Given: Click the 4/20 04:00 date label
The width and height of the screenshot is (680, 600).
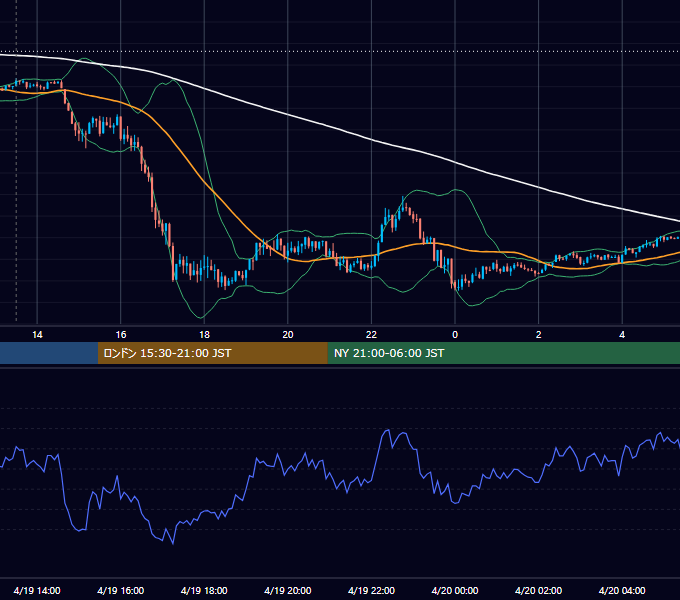Looking at the screenshot, I should (622, 590).
